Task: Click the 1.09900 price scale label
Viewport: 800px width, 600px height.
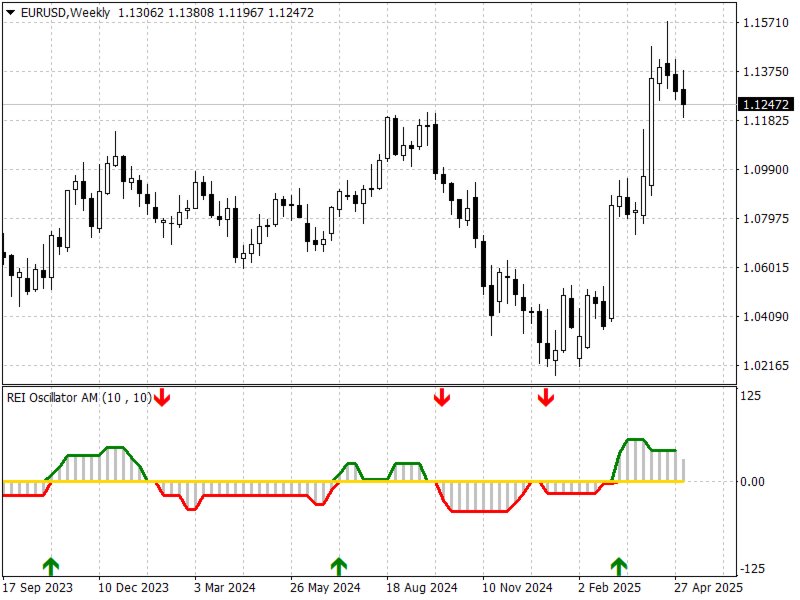Action: click(x=766, y=170)
